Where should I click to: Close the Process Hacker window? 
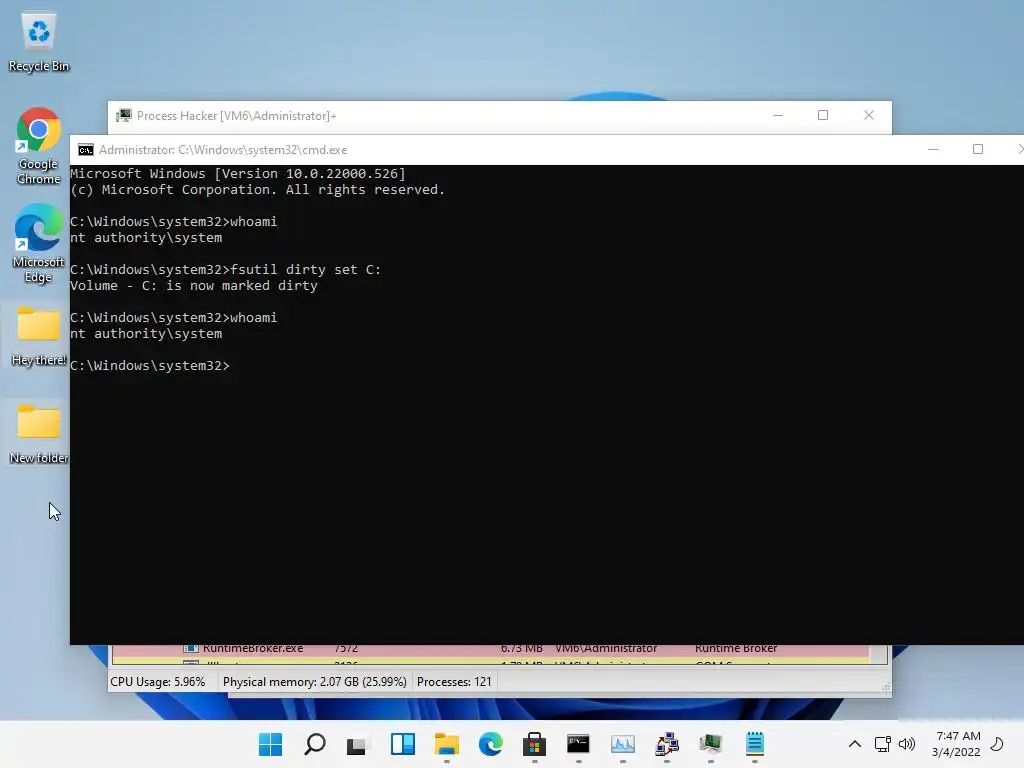coord(869,116)
